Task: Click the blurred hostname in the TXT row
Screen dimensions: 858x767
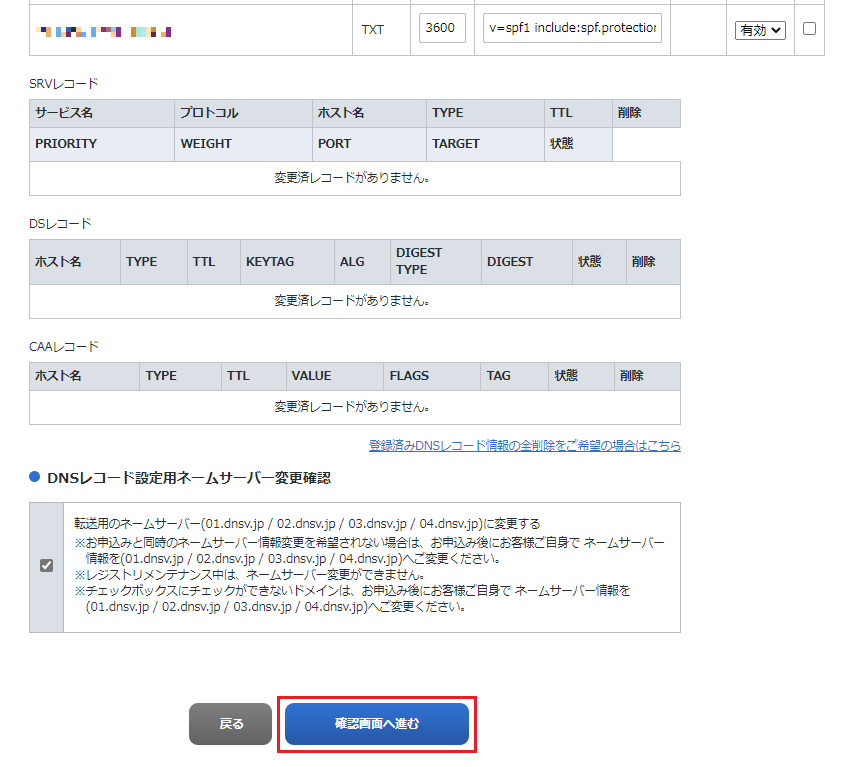Action: pyautogui.click(x=103, y=31)
